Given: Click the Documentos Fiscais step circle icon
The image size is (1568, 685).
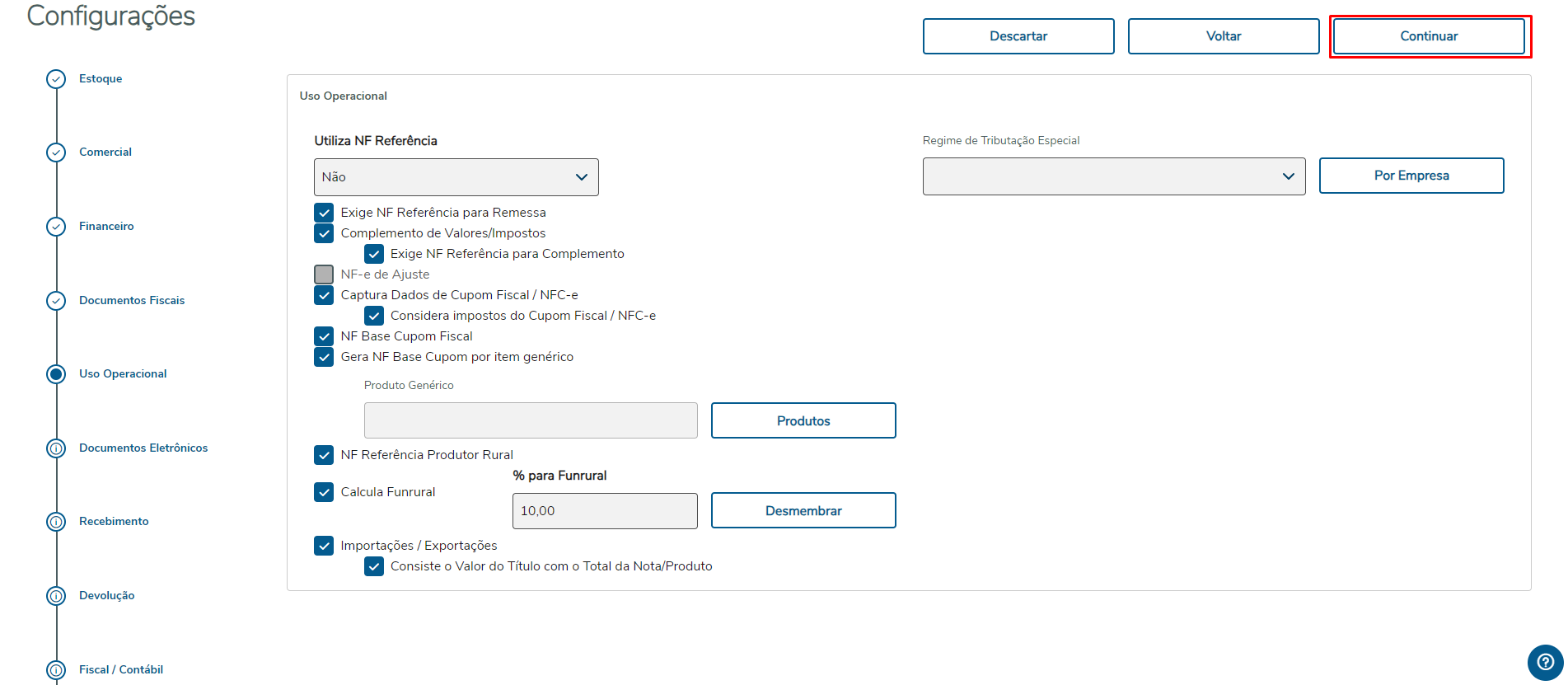Looking at the screenshot, I should pos(56,301).
